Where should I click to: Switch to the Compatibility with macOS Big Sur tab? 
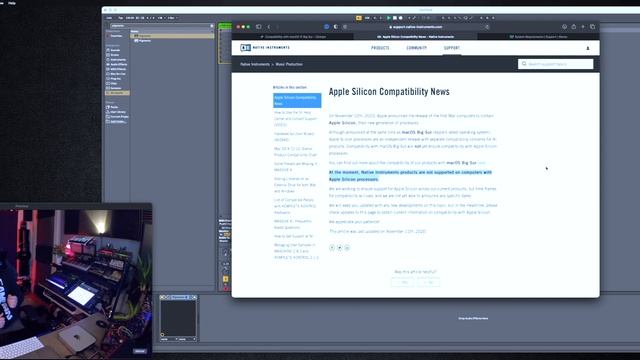(x=293, y=37)
